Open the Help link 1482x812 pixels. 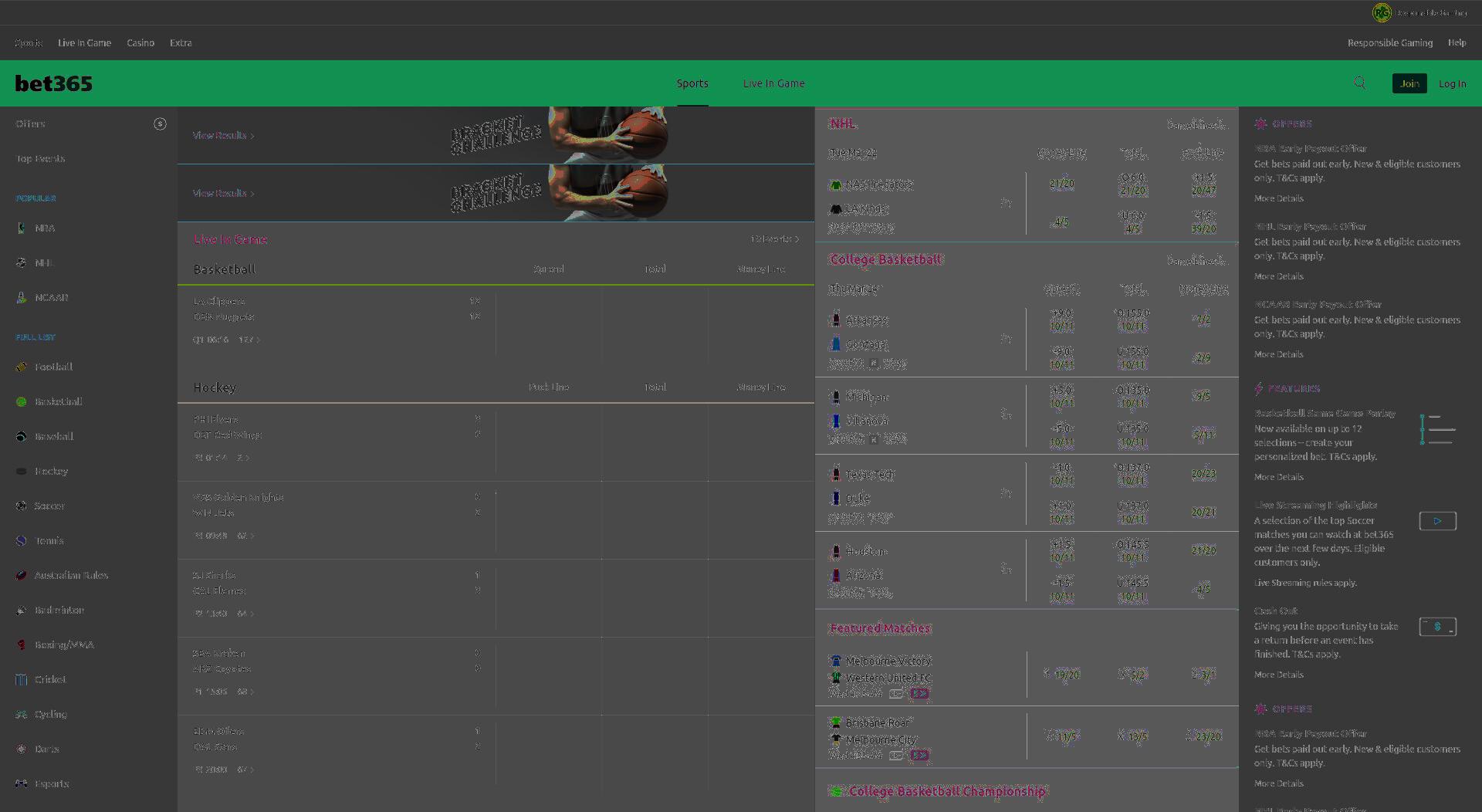point(1457,42)
